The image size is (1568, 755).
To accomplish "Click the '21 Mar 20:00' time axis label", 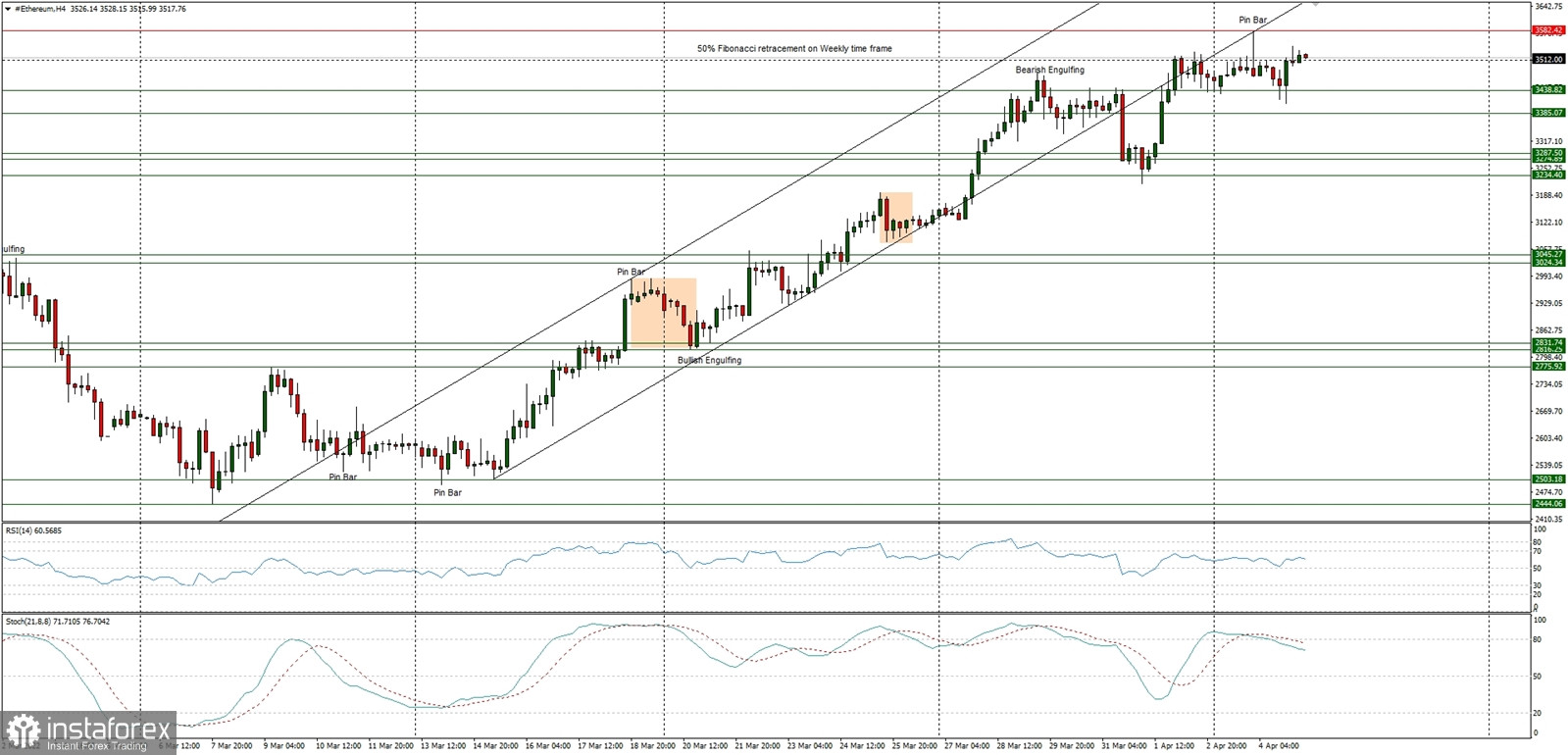I will (x=757, y=745).
